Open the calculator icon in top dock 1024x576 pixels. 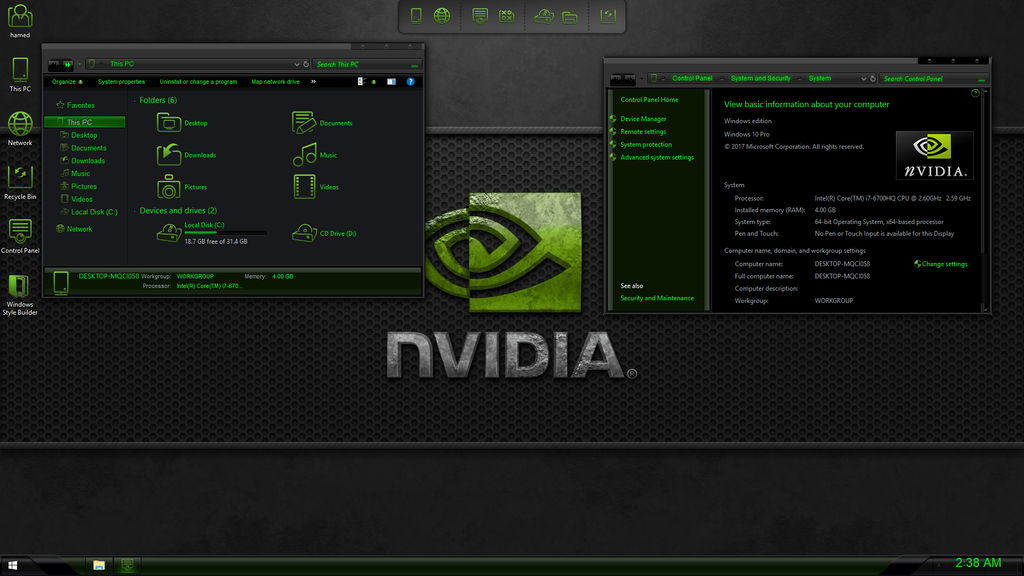click(506, 17)
